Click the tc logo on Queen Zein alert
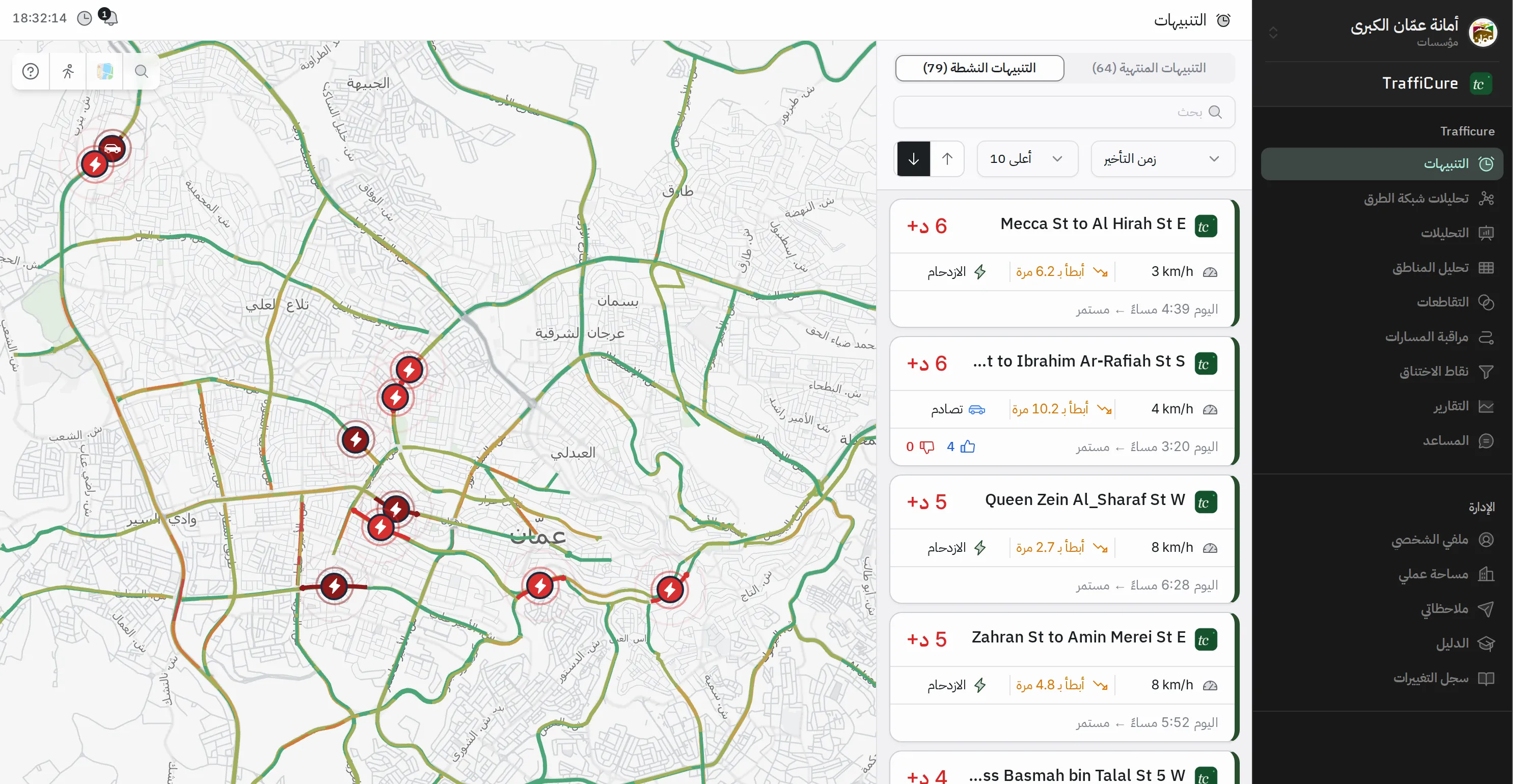The height and width of the screenshot is (784, 1528). click(x=1205, y=502)
